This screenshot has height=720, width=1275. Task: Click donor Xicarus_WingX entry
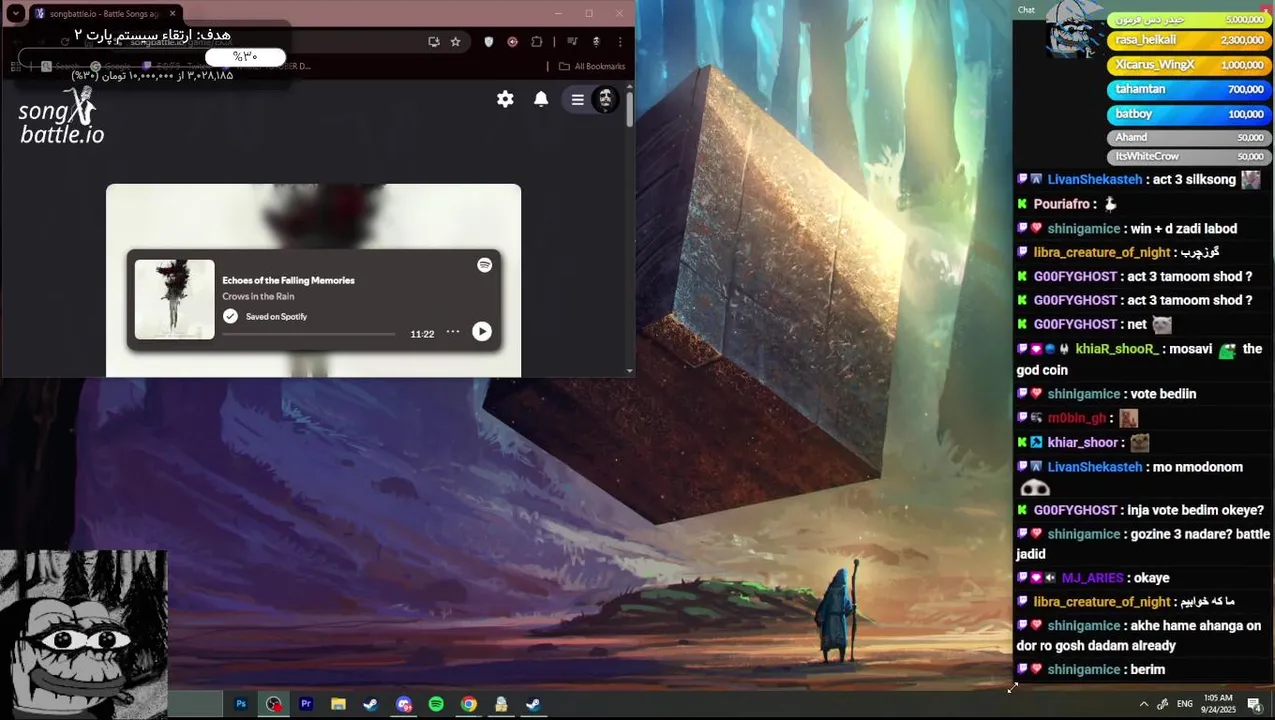pos(1189,65)
